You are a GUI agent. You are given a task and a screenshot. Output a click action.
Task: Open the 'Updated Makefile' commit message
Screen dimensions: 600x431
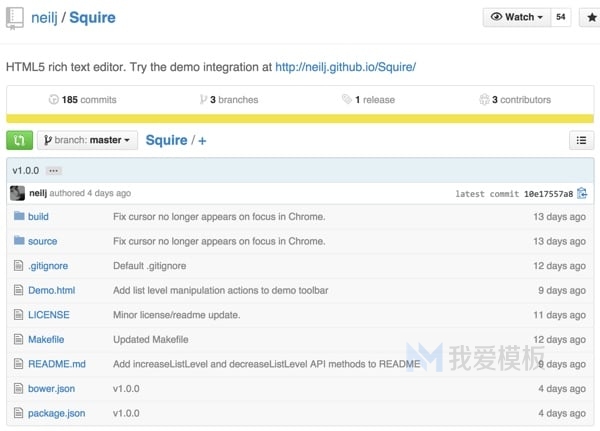click(x=151, y=339)
